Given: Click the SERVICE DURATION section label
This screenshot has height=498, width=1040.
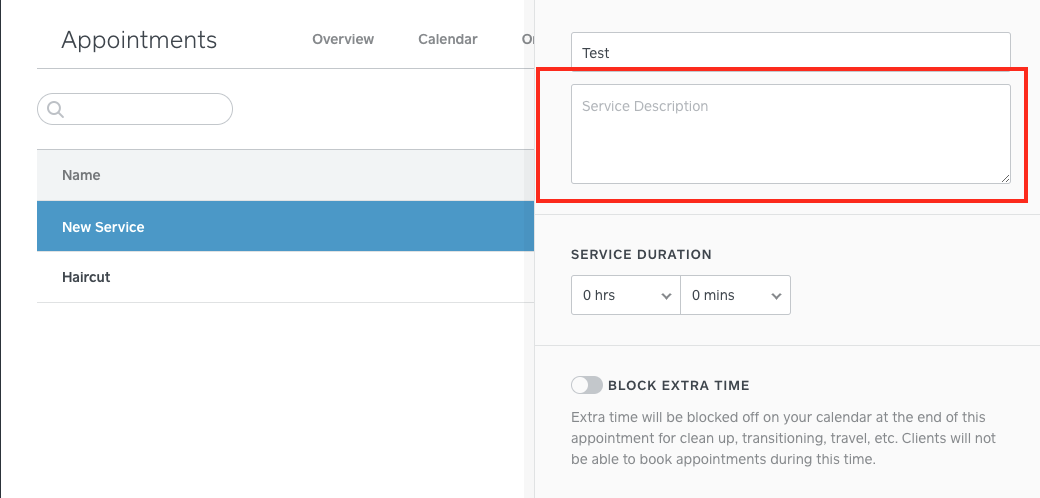Looking at the screenshot, I should coord(641,255).
